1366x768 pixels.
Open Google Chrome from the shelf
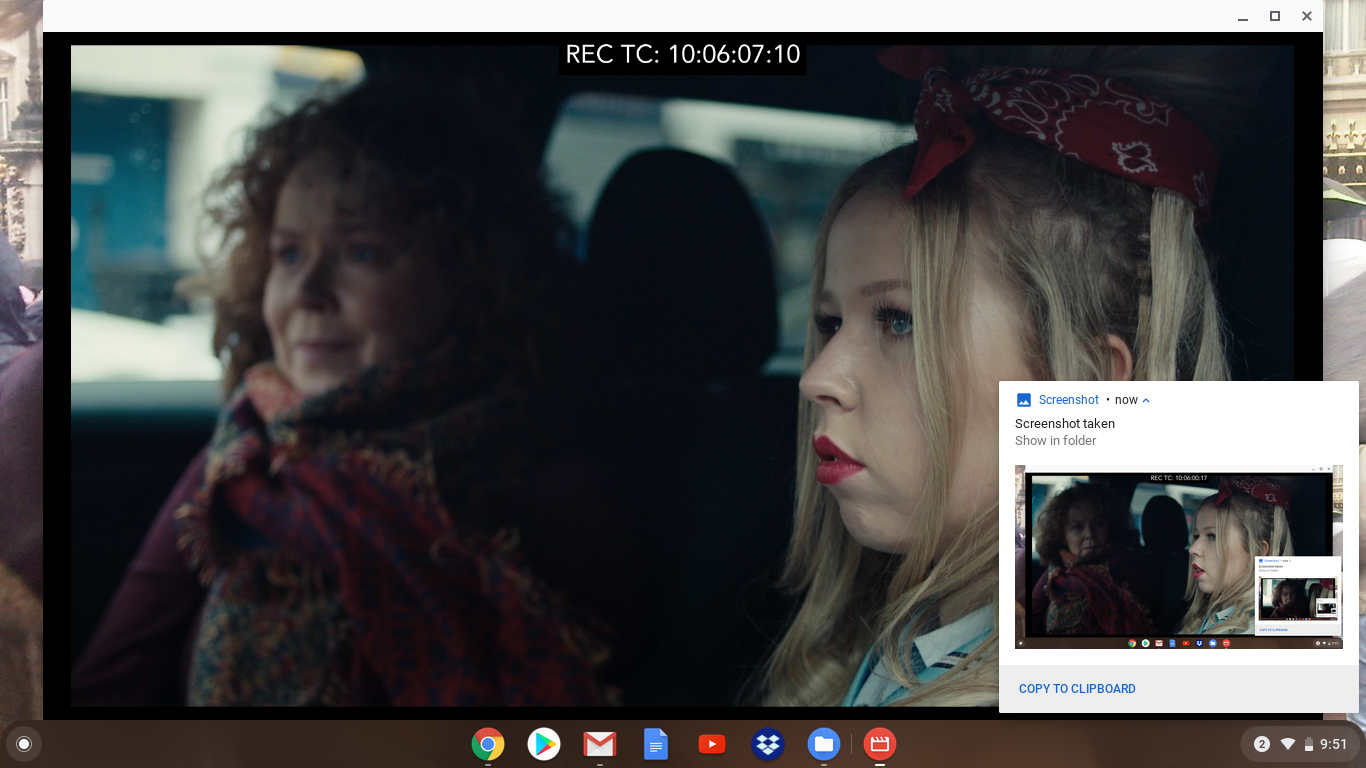tap(488, 744)
